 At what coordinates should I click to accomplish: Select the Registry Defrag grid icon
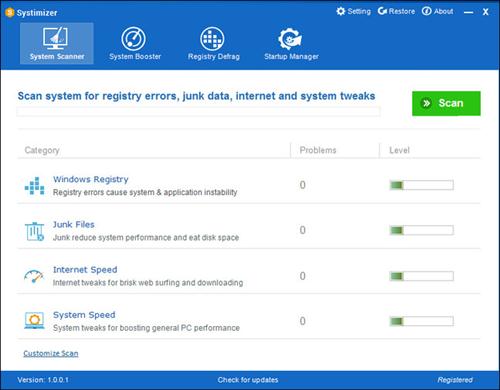[212, 39]
